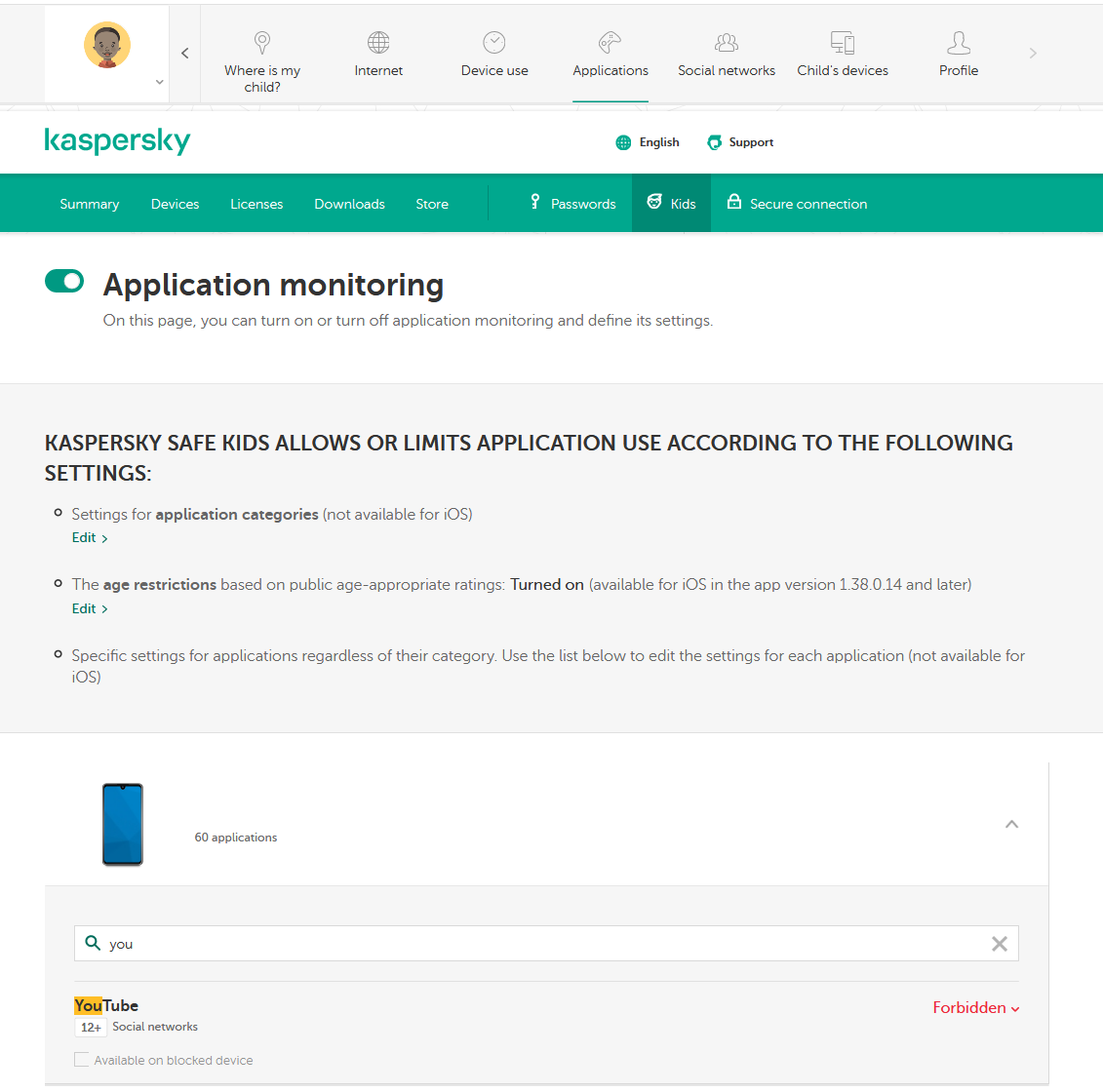Click the Support headset icon

coord(714,142)
